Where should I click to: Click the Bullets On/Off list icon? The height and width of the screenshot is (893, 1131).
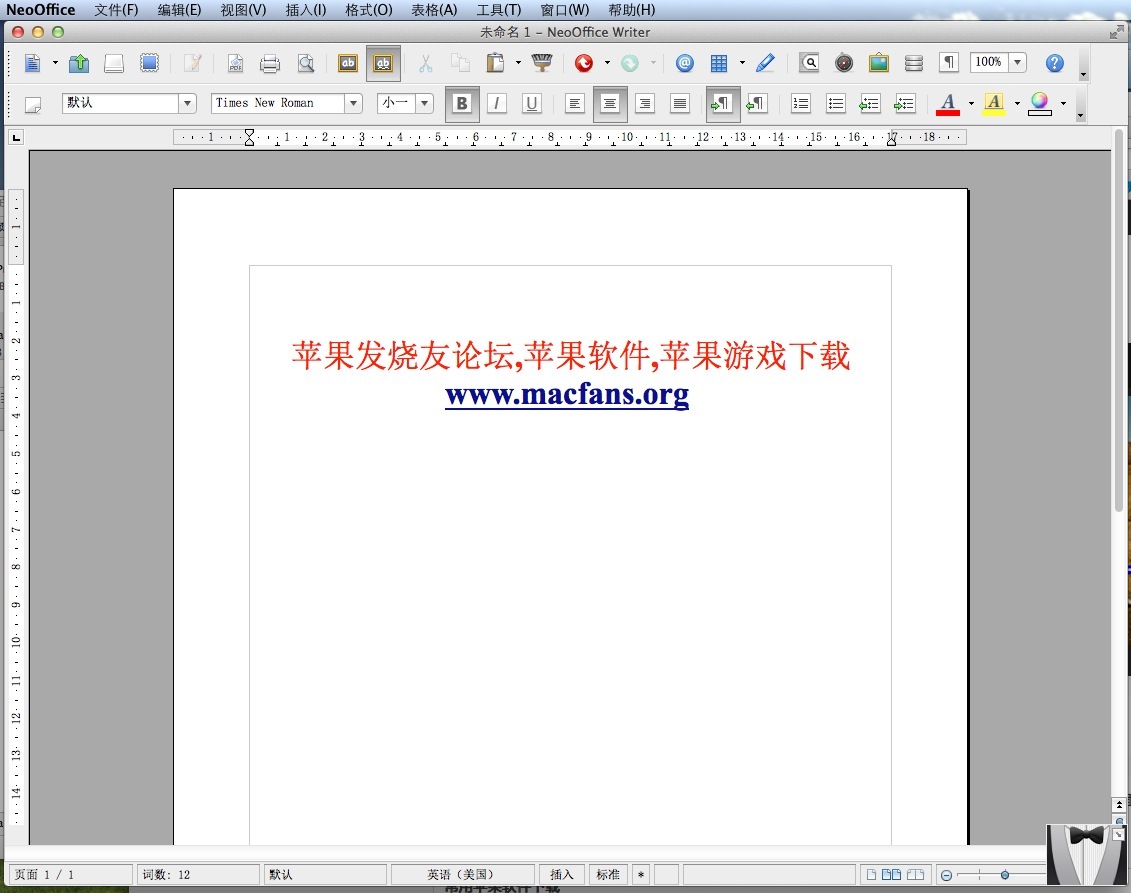[836, 104]
